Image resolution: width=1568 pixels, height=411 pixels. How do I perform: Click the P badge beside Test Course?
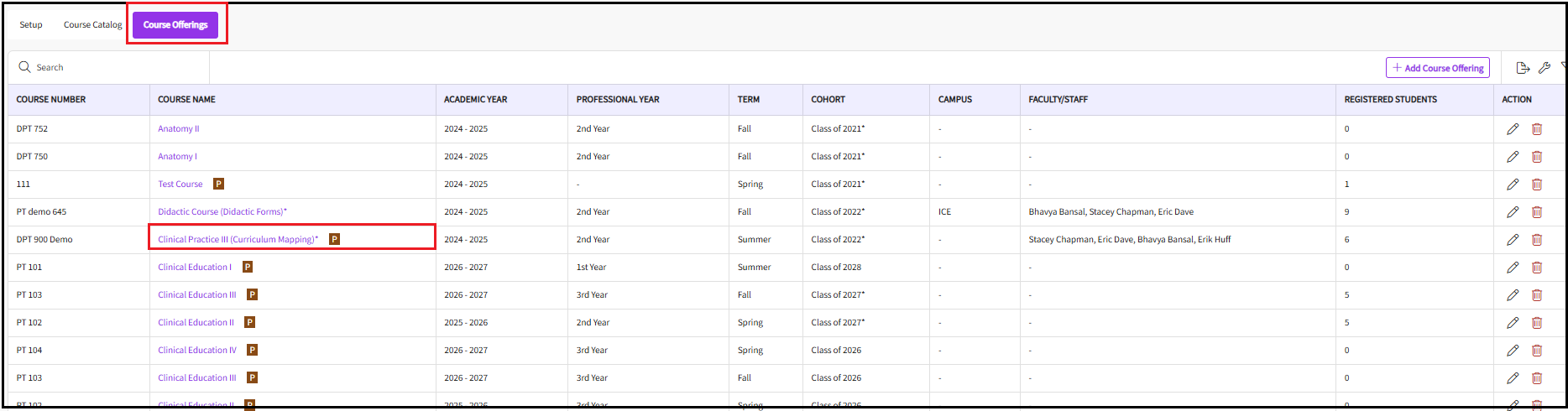218,184
